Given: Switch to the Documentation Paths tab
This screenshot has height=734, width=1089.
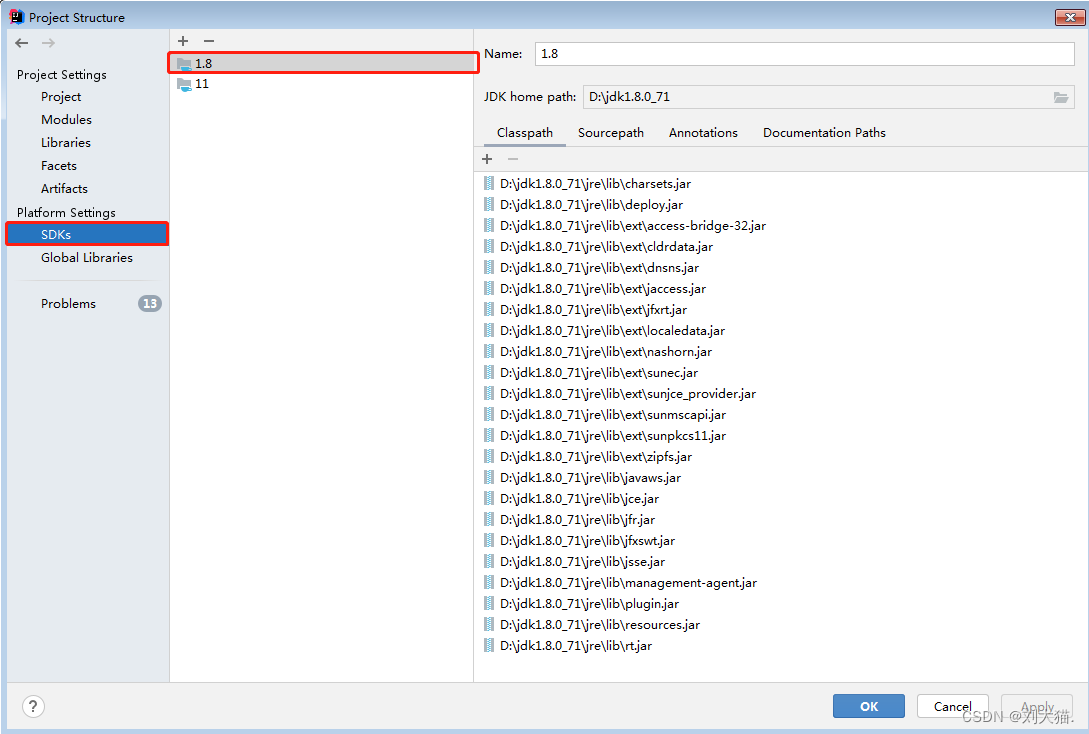Looking at the screenshot, I should (824, 133).
